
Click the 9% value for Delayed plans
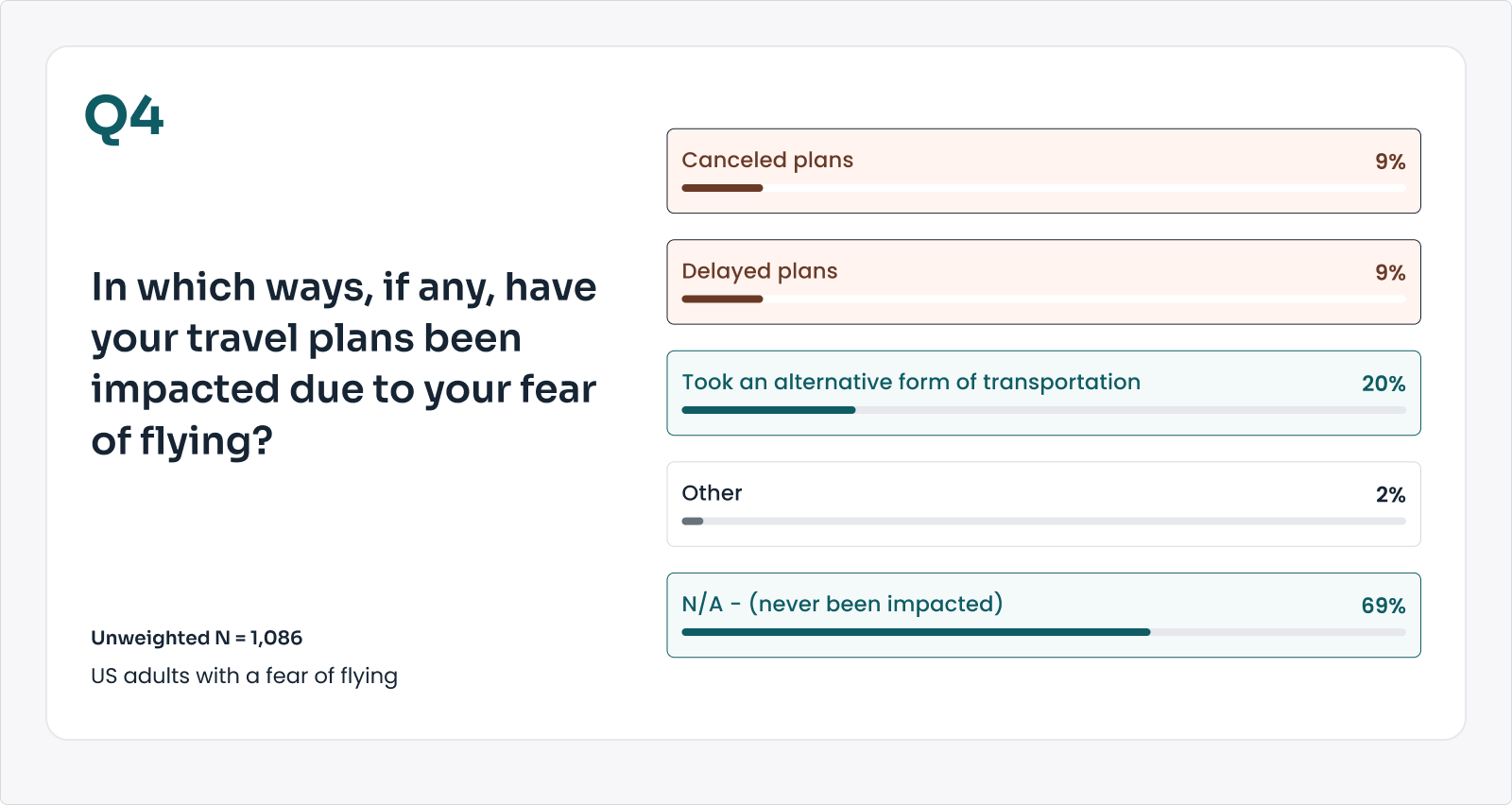click(1389, 273)
